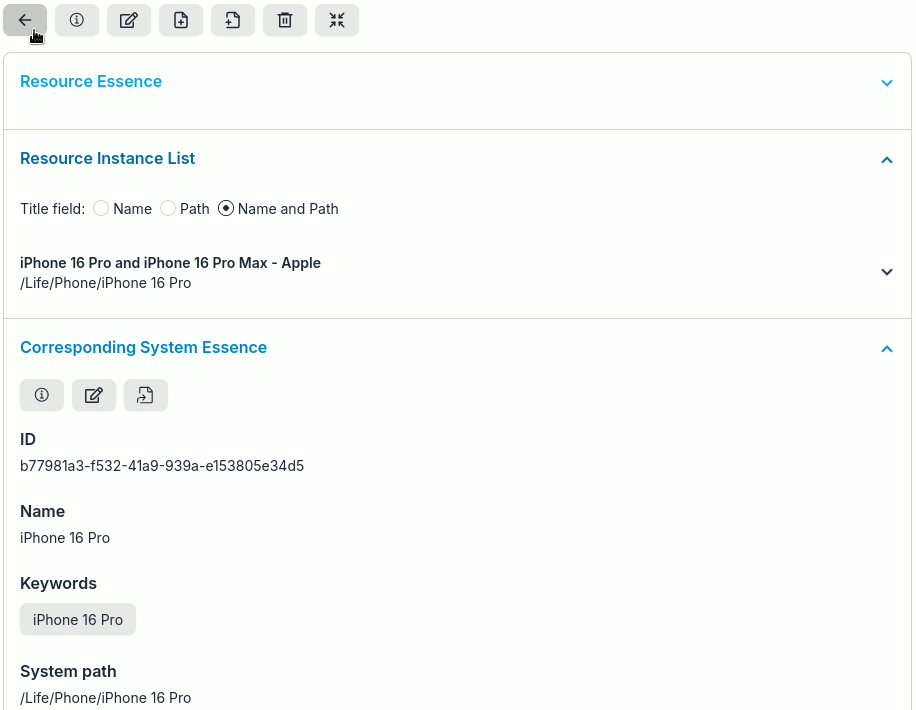Select the Name and Path radio option
This screenshot has height=710, width=916.
click(225, 209)
